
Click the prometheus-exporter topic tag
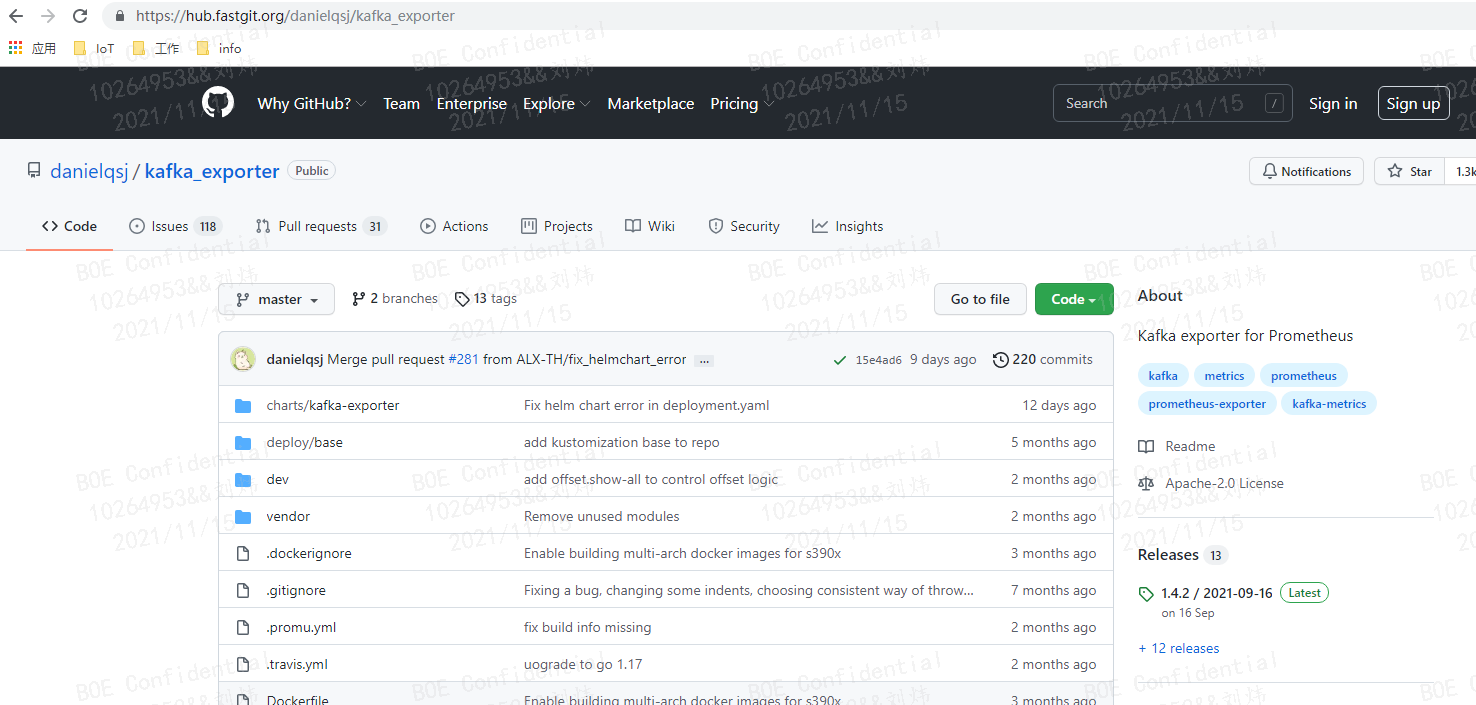tap(1207, 404)
